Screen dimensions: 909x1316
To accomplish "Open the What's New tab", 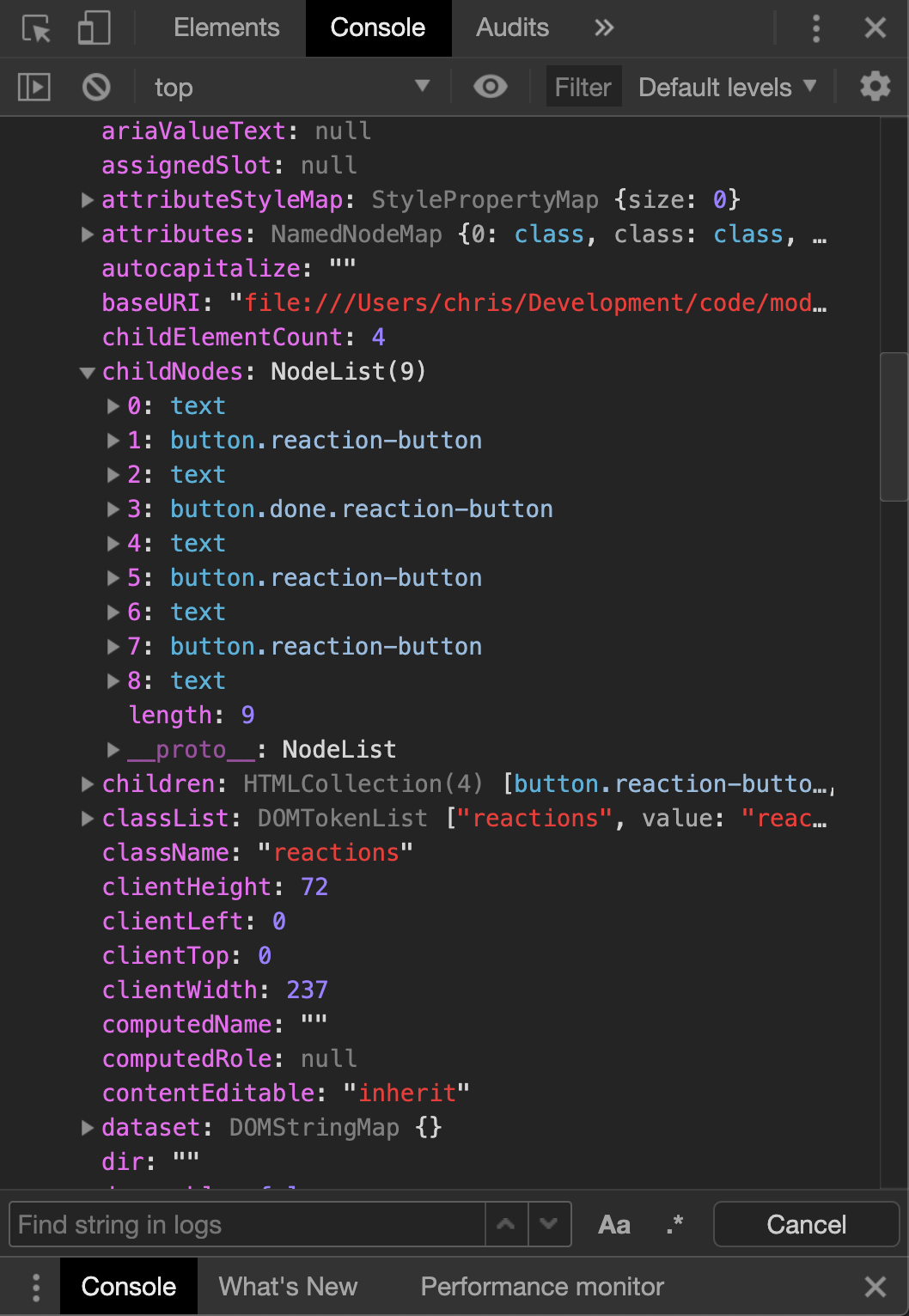I will coord(288,1286).
